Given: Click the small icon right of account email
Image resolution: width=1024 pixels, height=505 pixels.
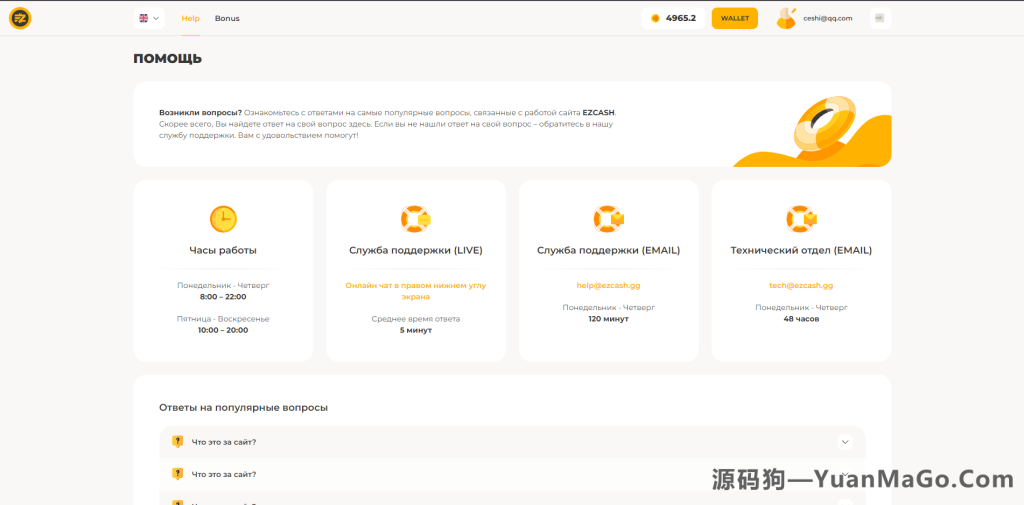Looking at the screenshot, I should tap(880, 18).
